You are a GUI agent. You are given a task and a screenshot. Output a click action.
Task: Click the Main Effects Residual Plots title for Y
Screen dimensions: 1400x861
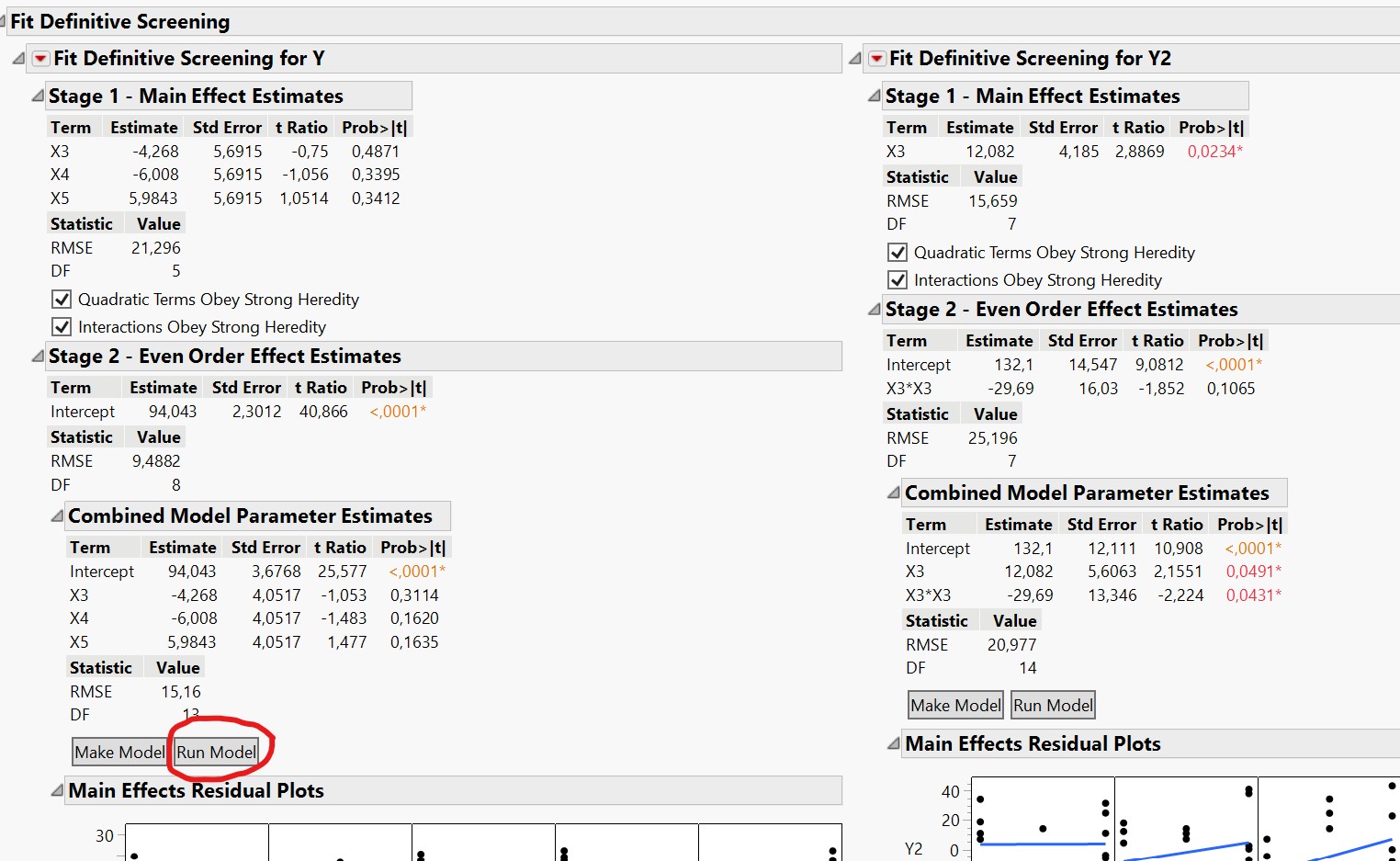[x=196, y=790]
